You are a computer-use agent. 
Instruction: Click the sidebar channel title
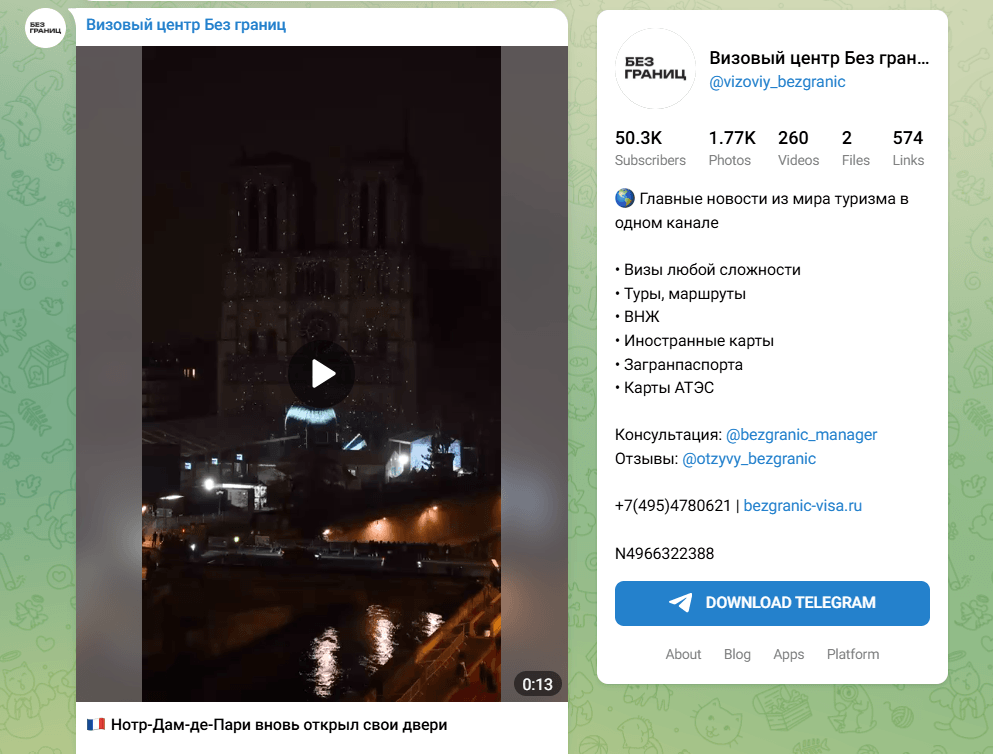[819, 58]
